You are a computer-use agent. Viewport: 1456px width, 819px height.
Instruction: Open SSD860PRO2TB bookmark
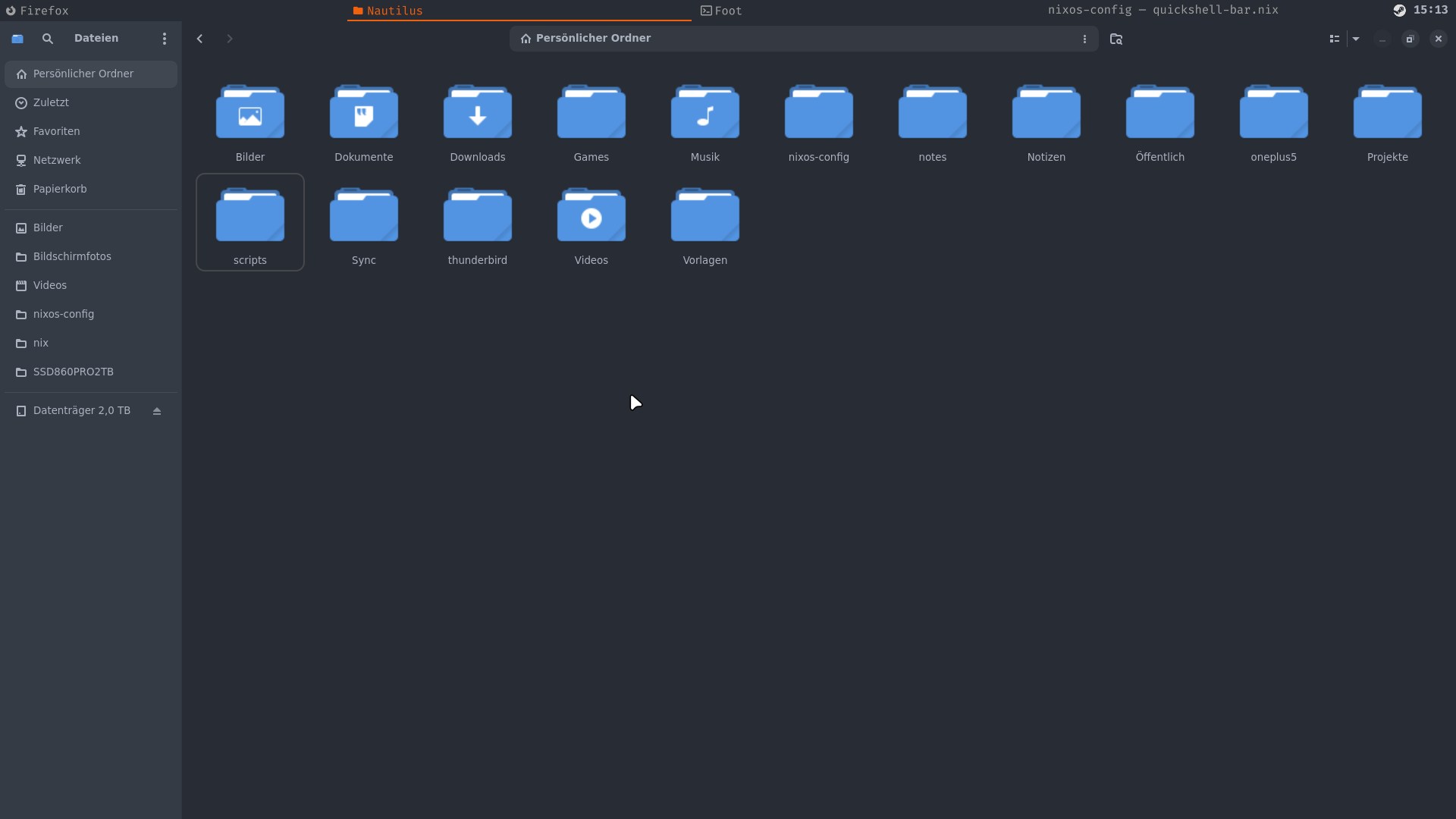(x=91, y=372)
